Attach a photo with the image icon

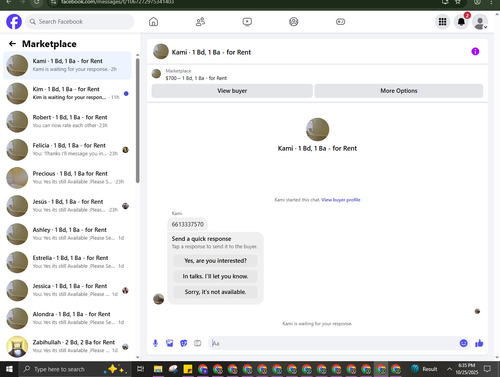click(170, 343)
